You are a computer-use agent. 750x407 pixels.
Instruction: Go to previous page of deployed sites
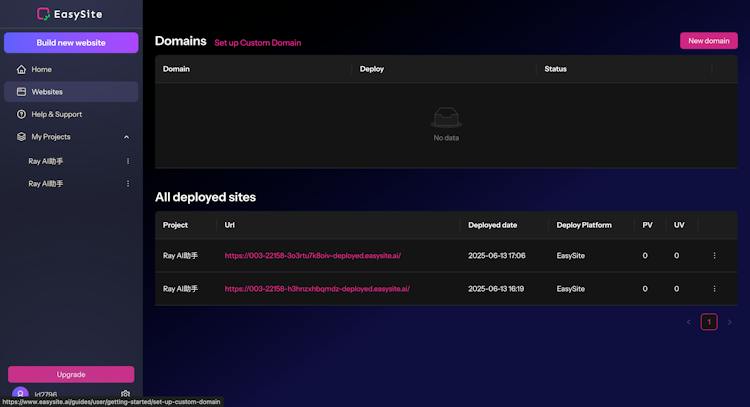688,322
